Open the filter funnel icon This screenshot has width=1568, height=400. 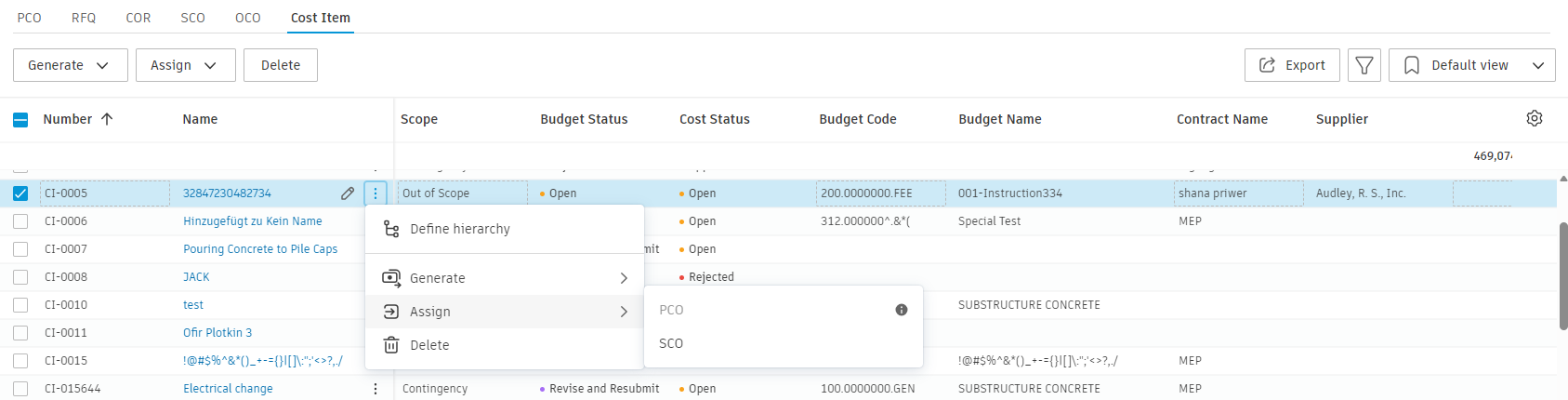(1364, 65)
